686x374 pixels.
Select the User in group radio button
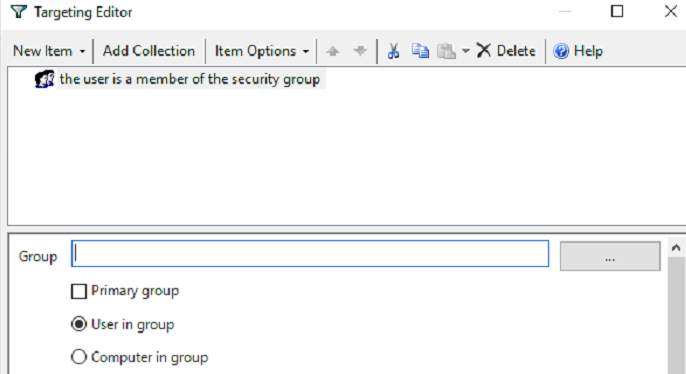(x=79, y=324)
